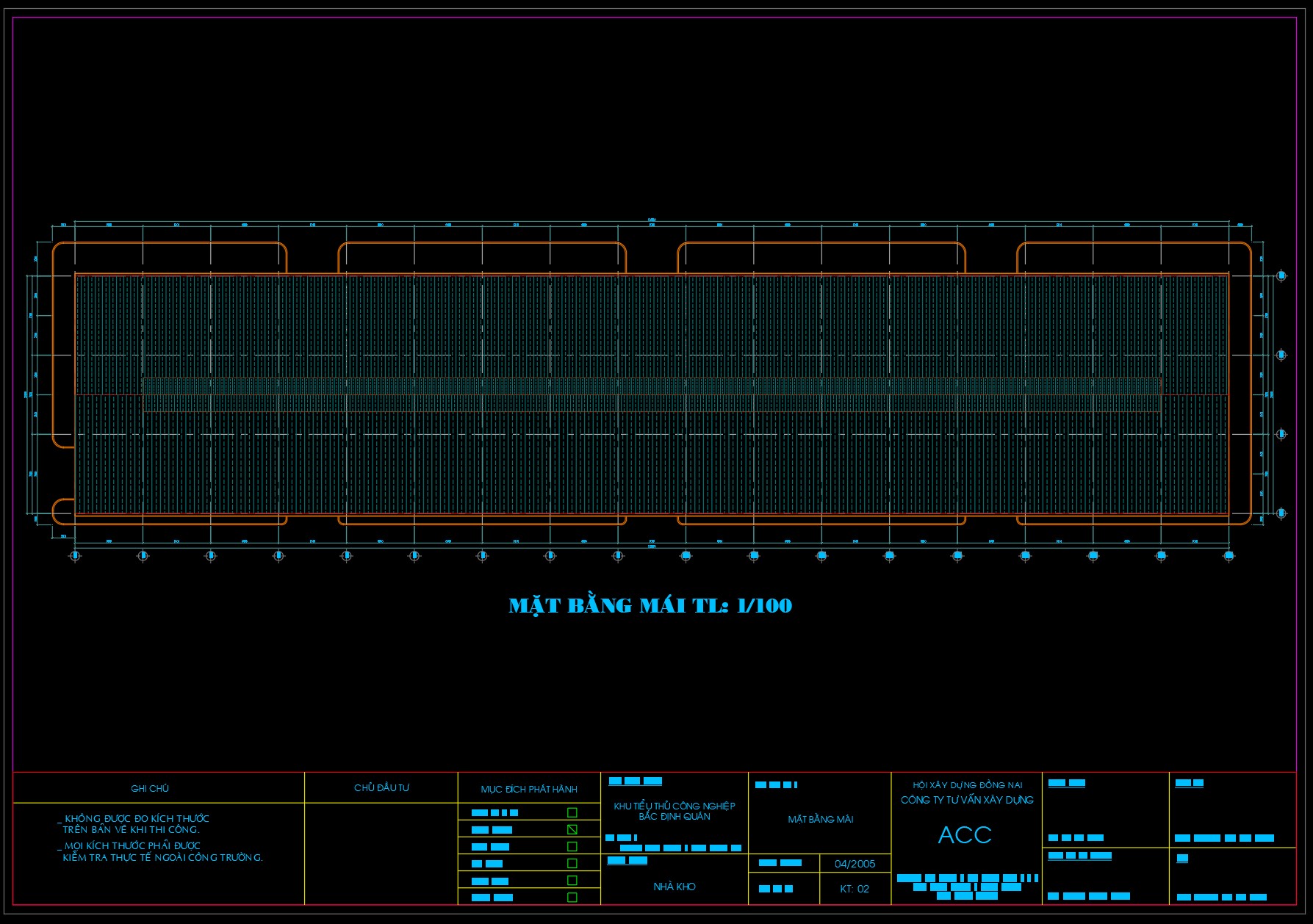The image size is (1313, 924).
Task: Select the drawing title MẶT BẰNG MÁI TL: 1/100
Action: tap(650, 605)
